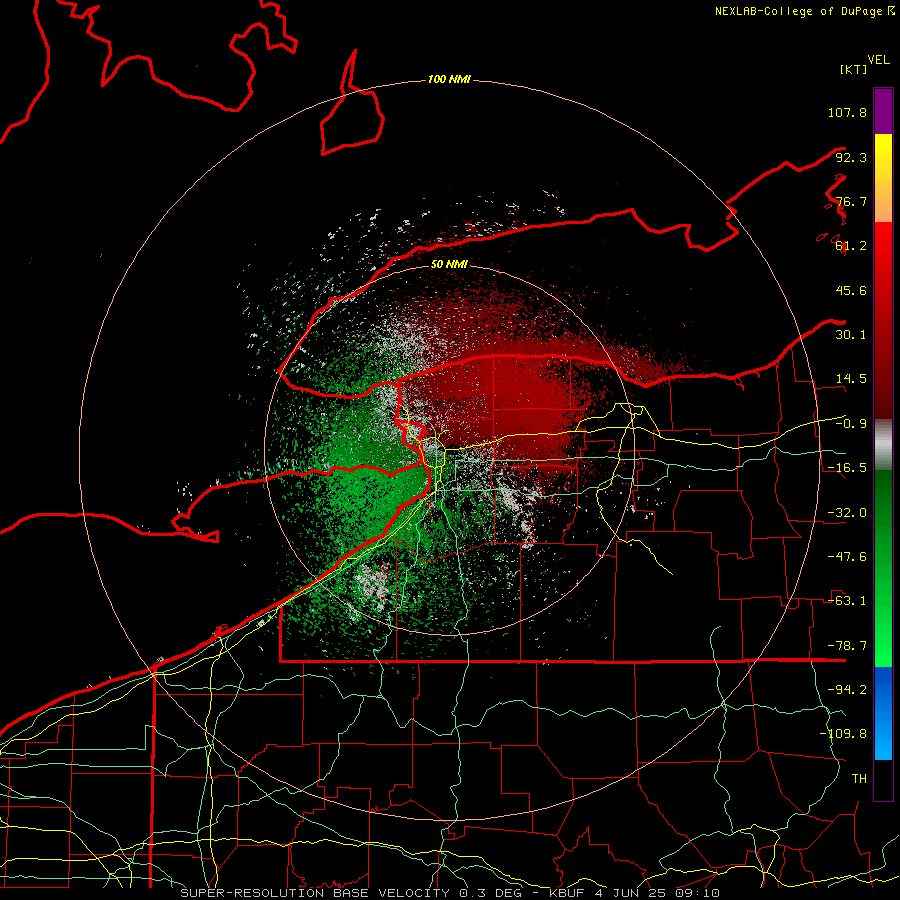Click the -16.5 velocity scale value

coord(847,468)
